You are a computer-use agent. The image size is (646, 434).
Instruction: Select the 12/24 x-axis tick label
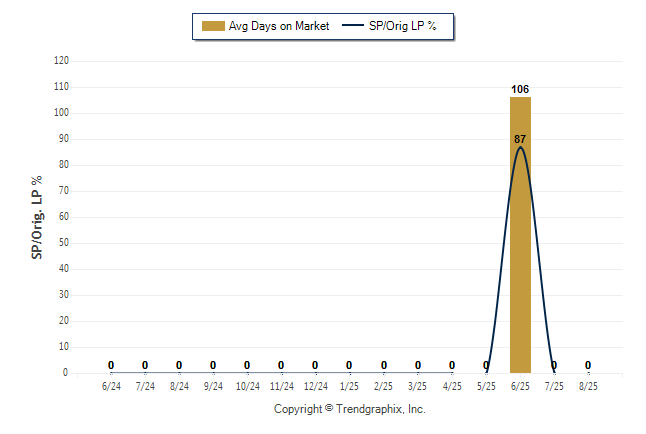316,387
